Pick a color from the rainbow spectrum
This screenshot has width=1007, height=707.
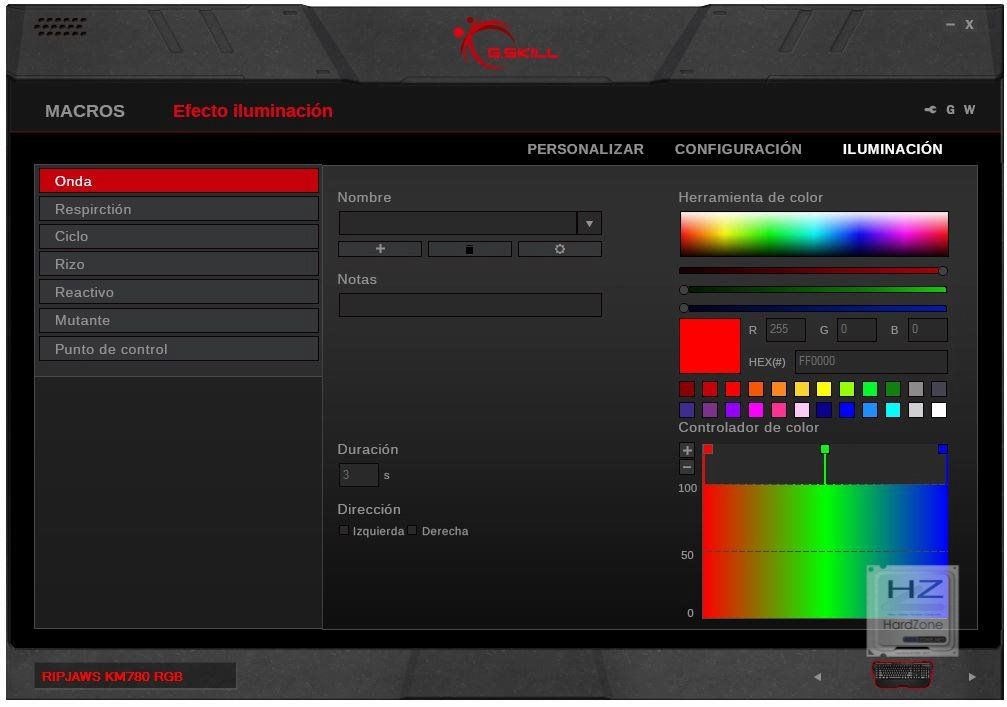[814, 234]
